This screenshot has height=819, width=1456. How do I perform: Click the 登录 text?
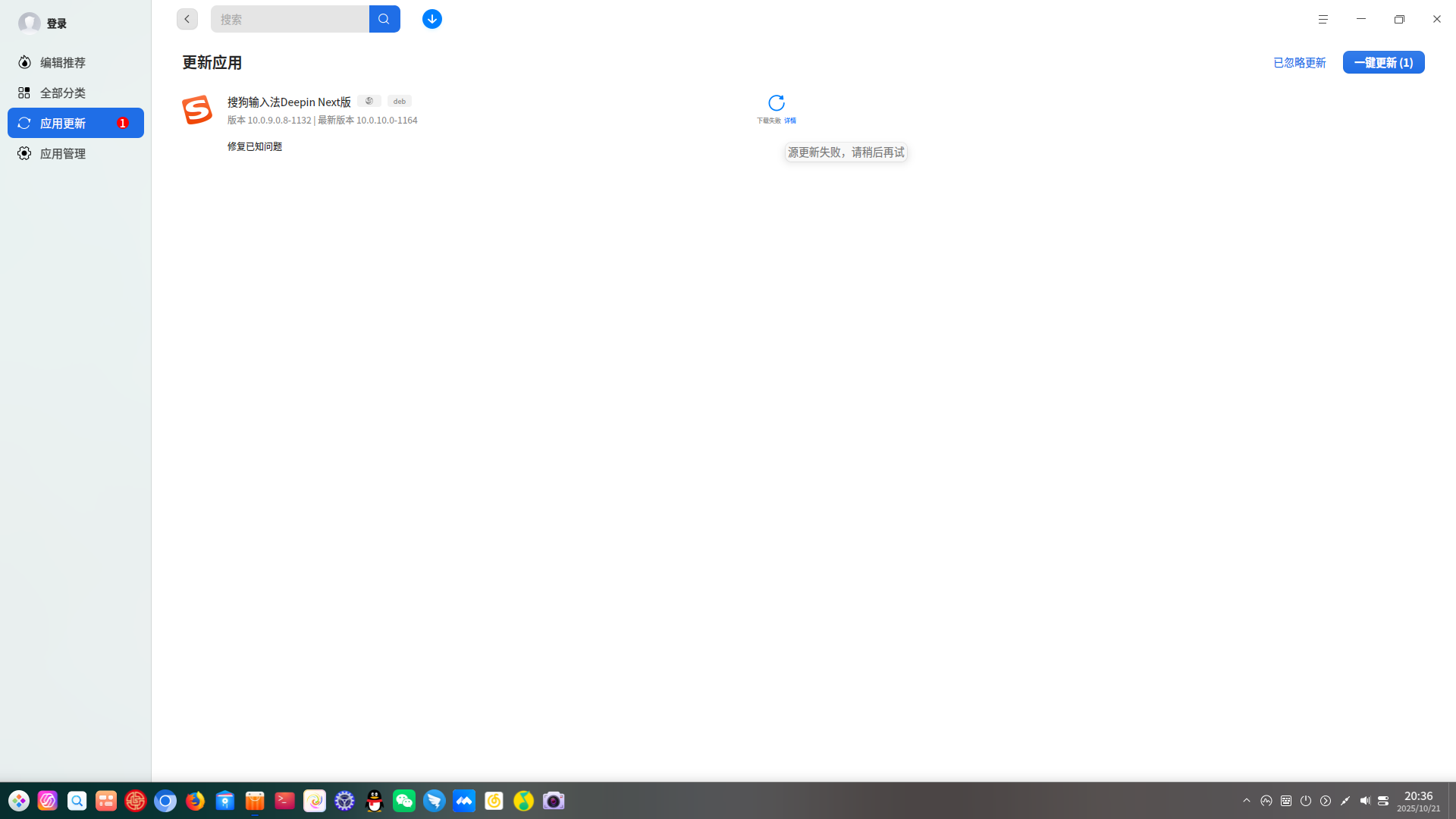tap(57, 24)
